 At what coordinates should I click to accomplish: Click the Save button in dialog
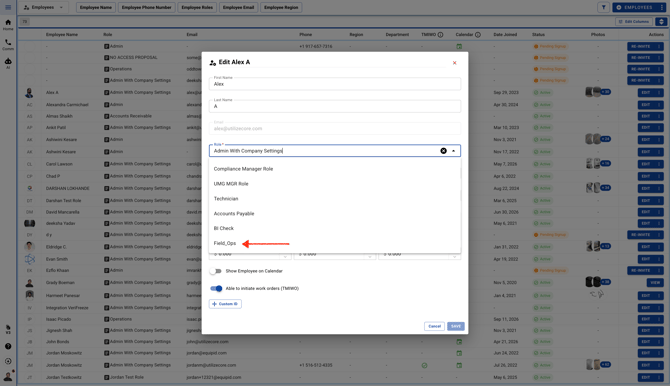(x=456, y=326)
